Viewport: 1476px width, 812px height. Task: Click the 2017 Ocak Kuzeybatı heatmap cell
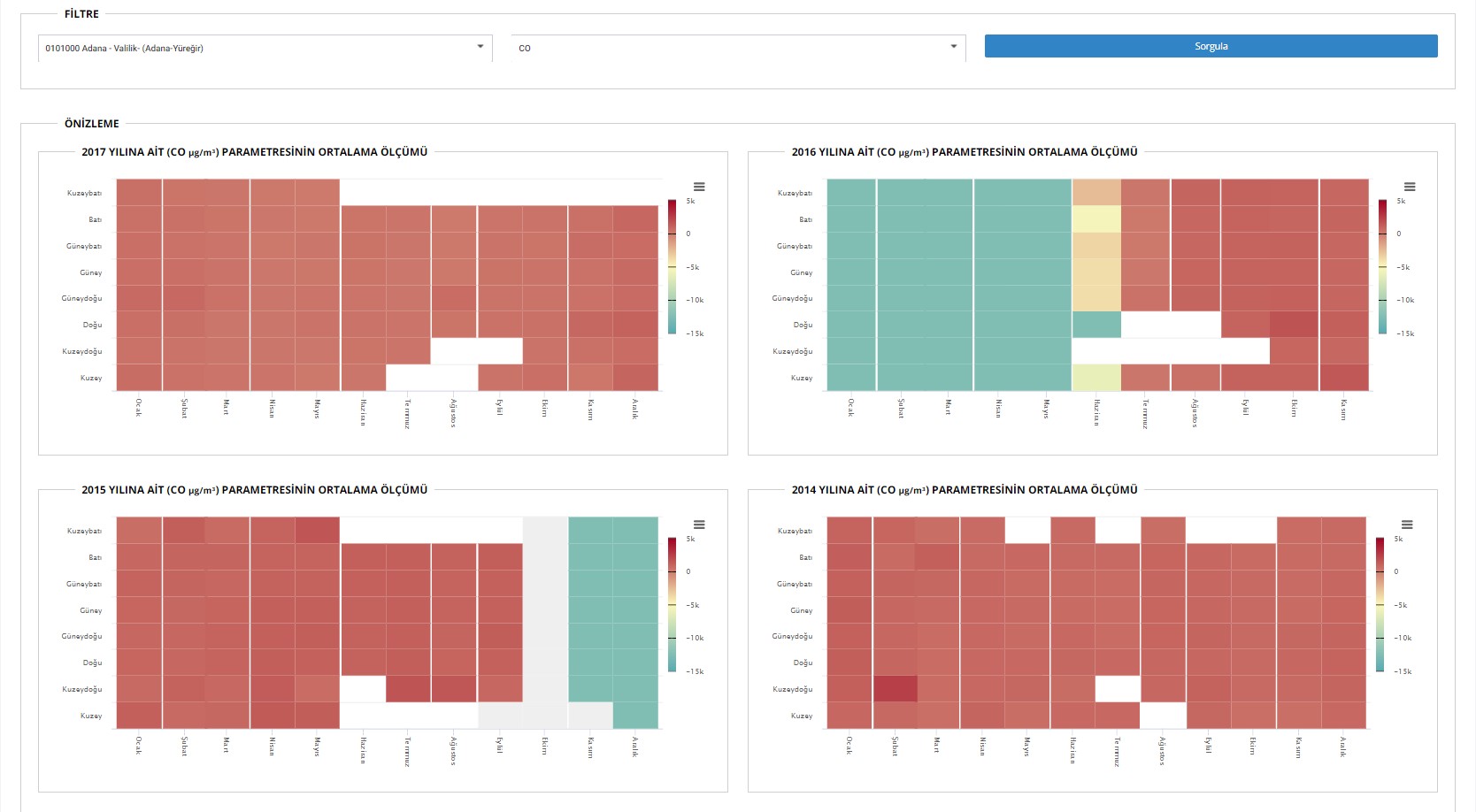(139, 192)
